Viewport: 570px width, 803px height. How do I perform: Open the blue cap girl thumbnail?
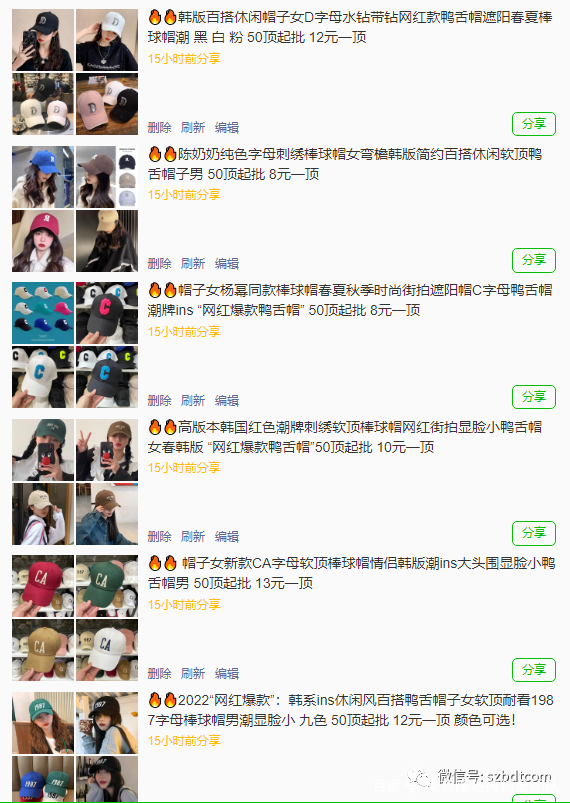[x=43, y=177]
